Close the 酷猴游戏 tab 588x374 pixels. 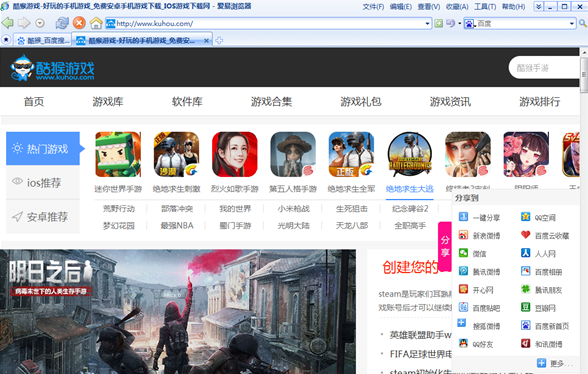[206, 41]
